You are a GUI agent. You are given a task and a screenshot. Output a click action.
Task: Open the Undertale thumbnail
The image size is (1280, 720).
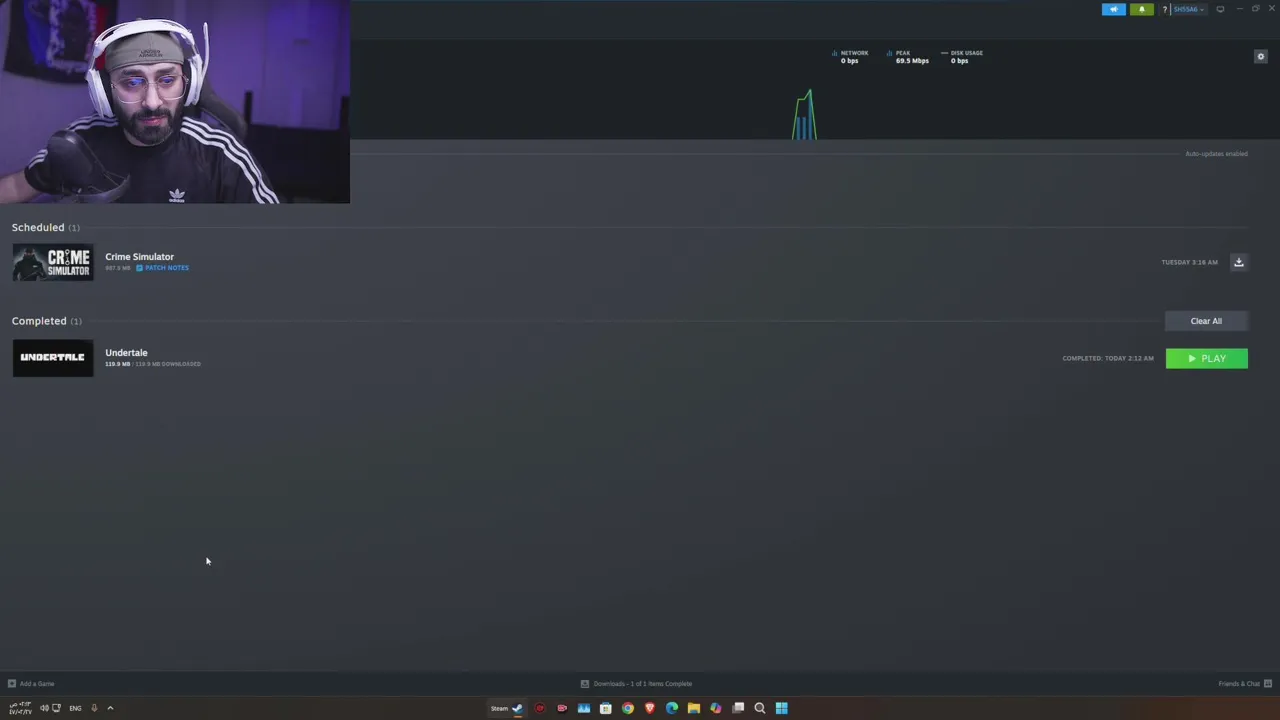(53, 358)
